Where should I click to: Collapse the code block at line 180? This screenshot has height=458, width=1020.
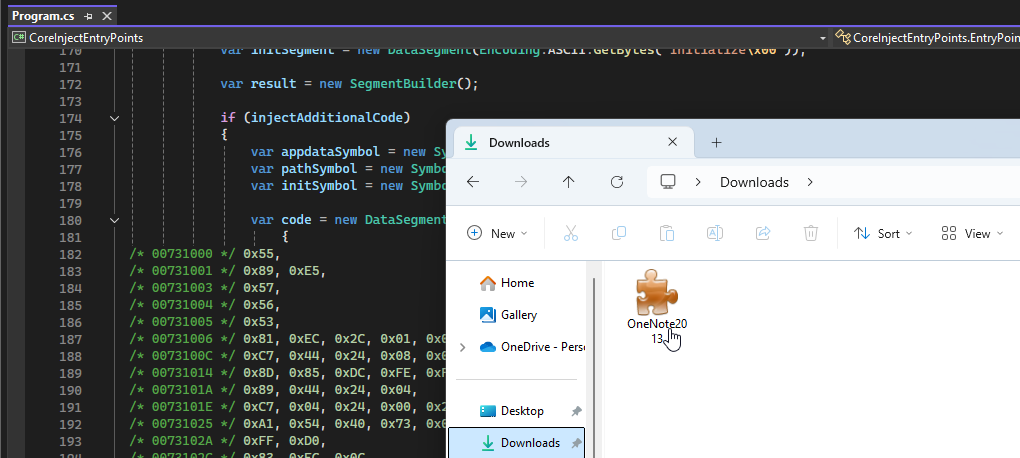114,220
